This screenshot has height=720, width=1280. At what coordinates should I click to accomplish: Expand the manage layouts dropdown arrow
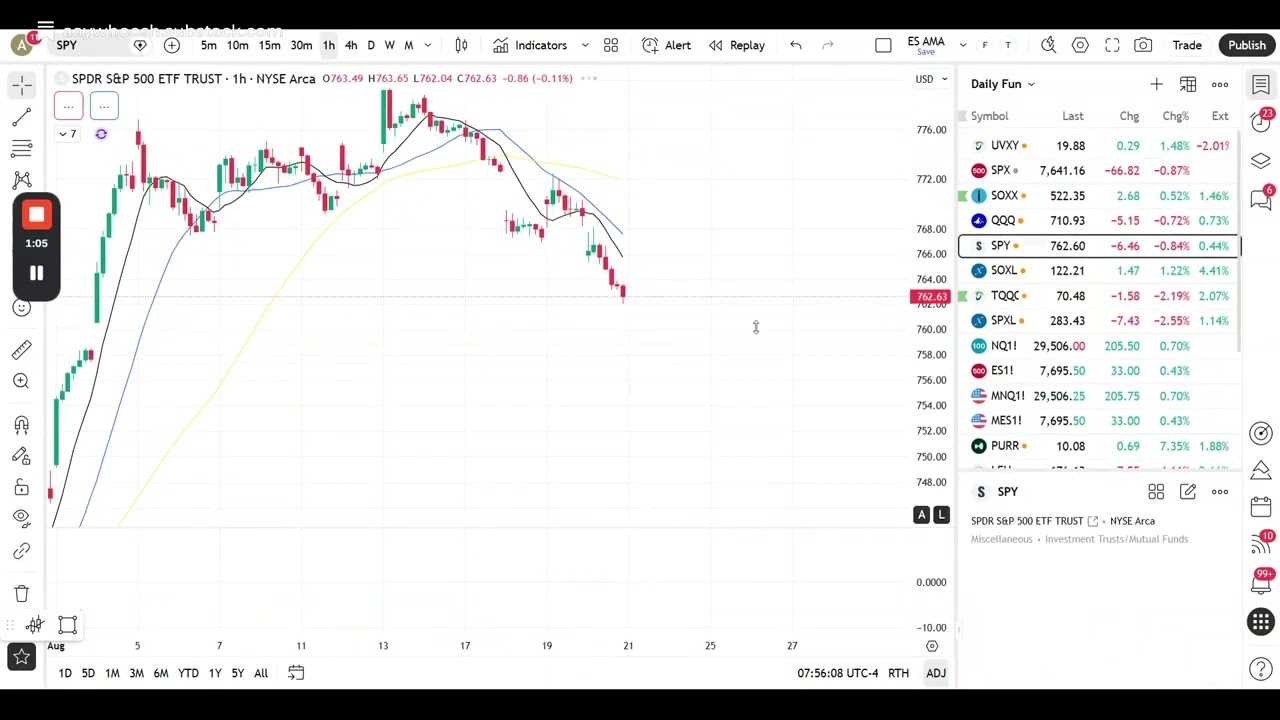pyautogui.click(x=962, y=45)
